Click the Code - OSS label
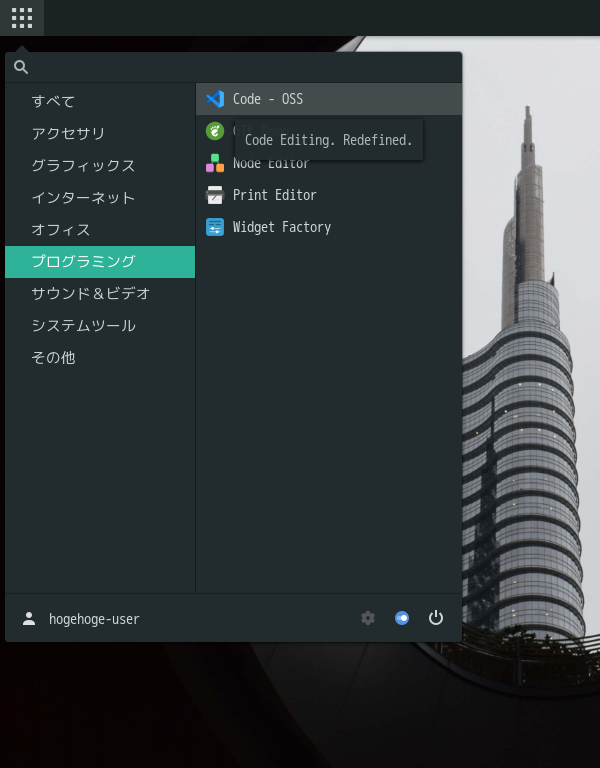This screenshot has height=768, width=600. [267, 99]
